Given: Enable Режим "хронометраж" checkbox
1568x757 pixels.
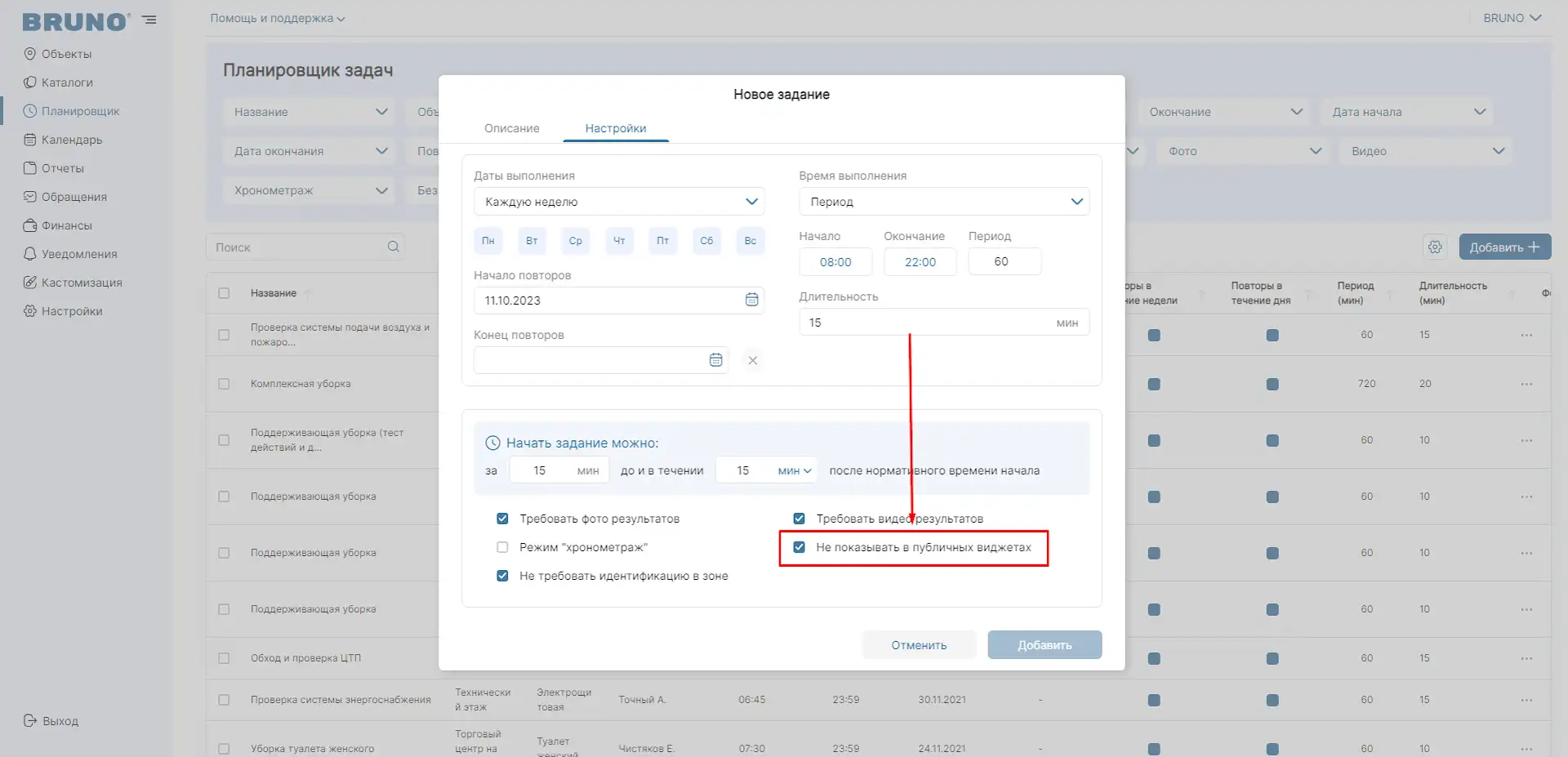Looking at the screenshot, I should [x=502, y=547].
